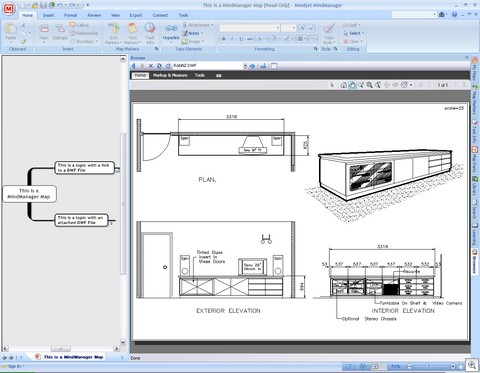Open the font name dropdown
480x373 pixels.
click(277, 28)
